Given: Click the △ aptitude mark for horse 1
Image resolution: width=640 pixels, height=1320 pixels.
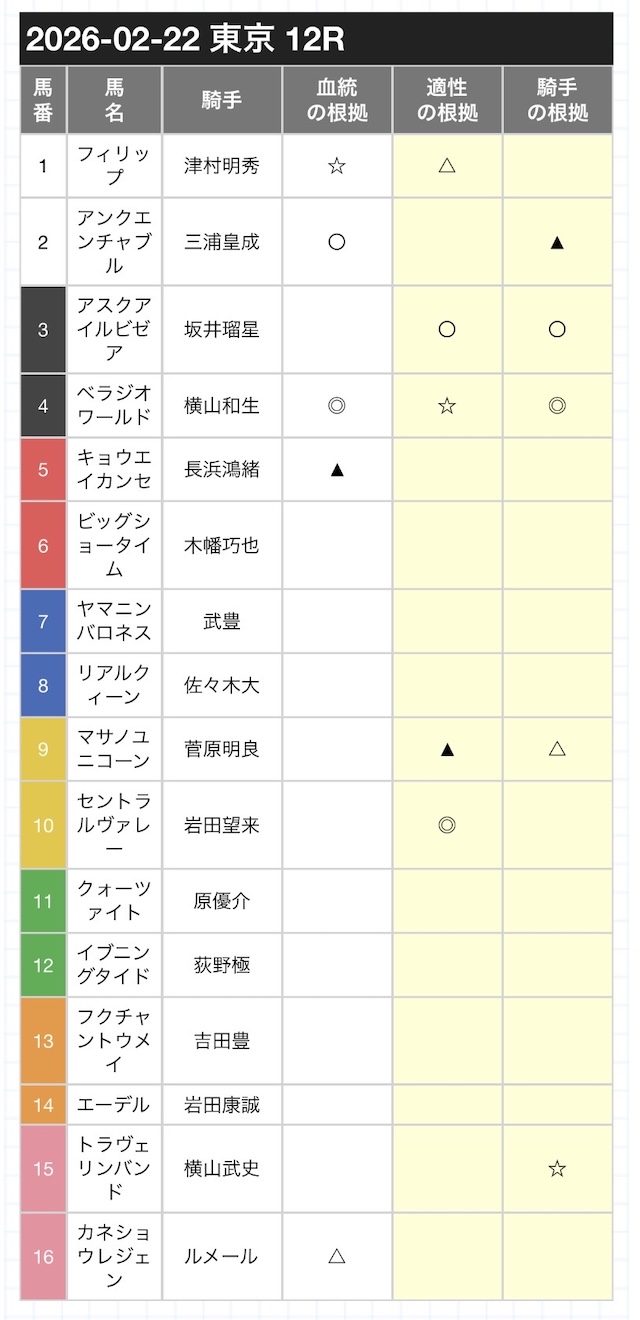Looking at the screenshot, I should pyautogui.click(x=447, y=166).
